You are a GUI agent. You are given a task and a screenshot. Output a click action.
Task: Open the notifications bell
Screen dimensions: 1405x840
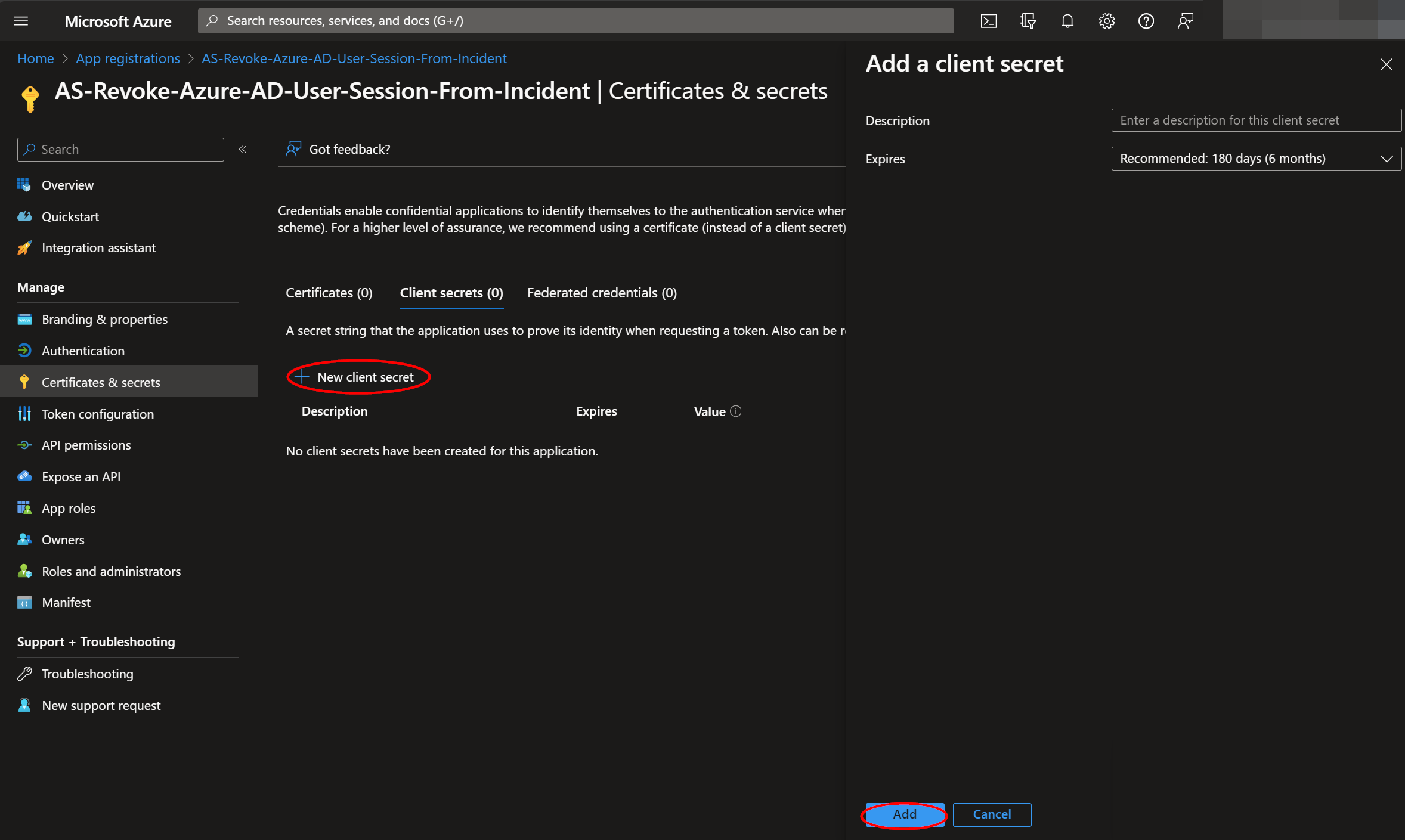1067,21
